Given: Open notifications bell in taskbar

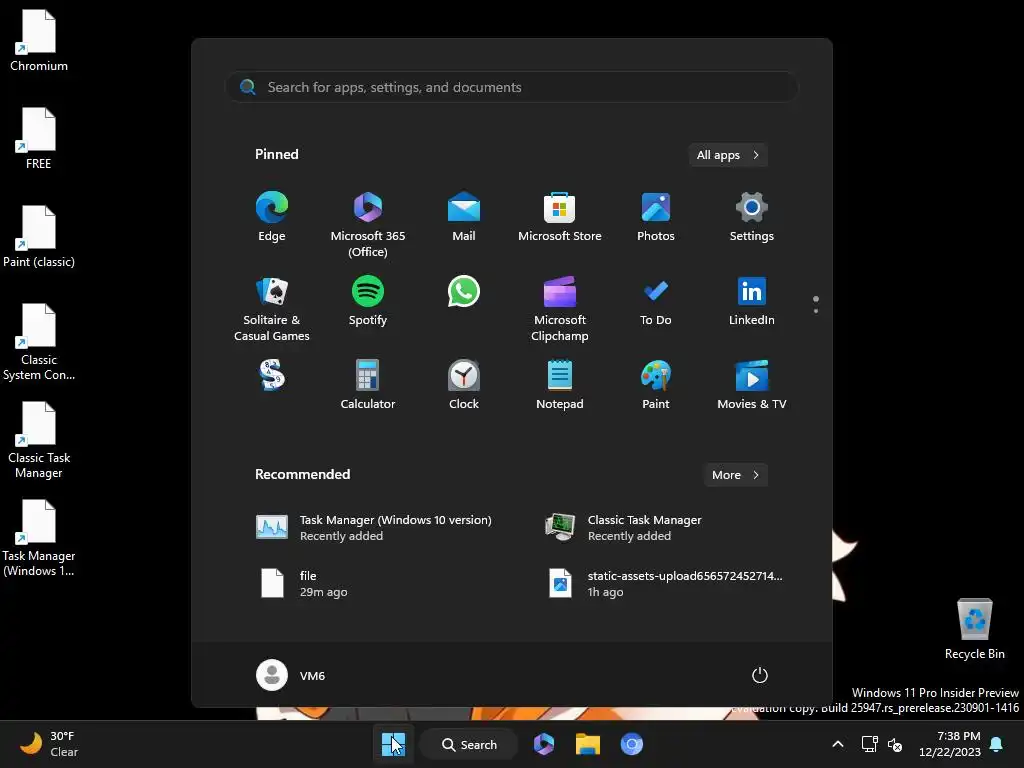Looking at the screenshot, I should click(997, 744).
